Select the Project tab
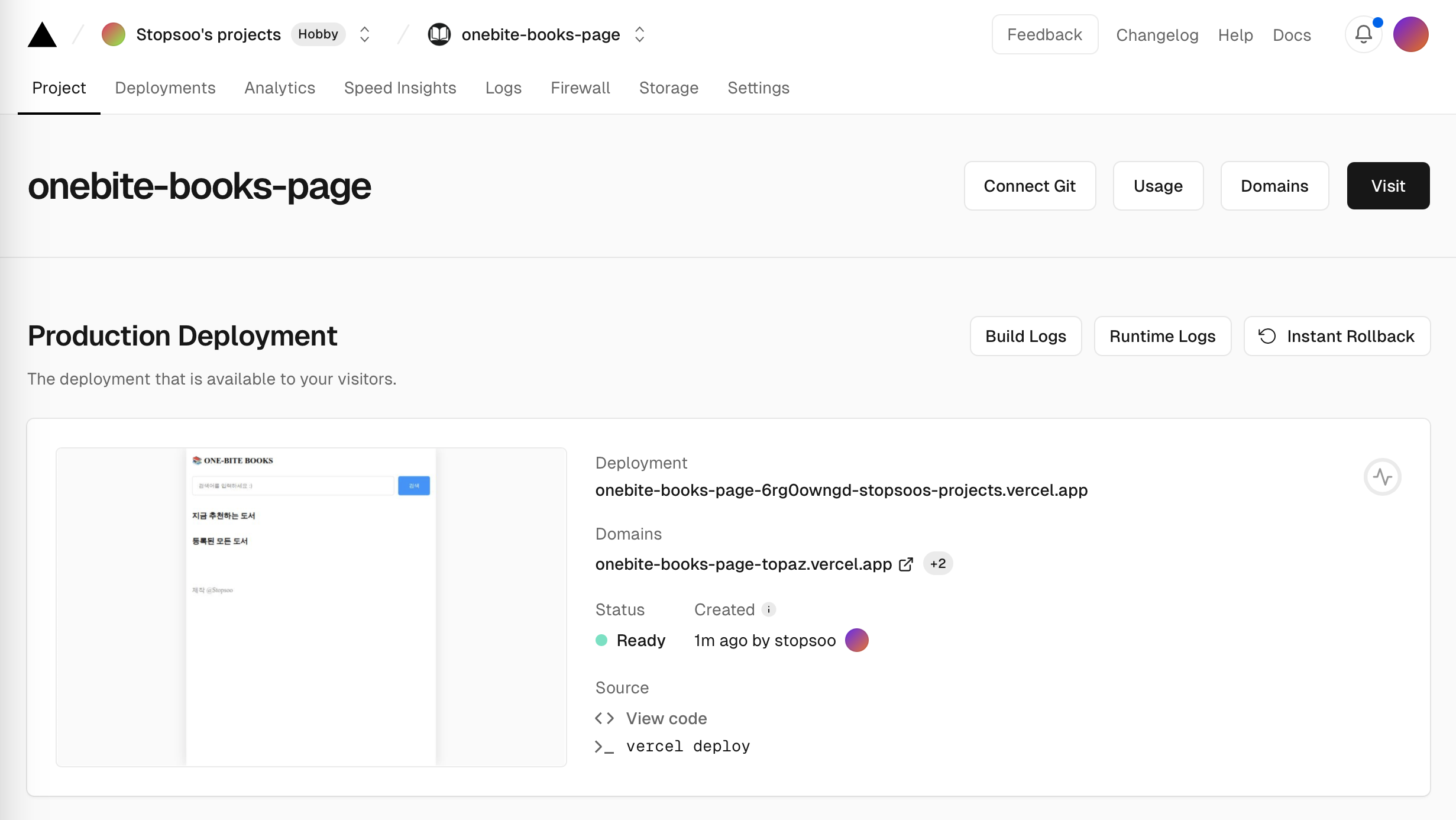1456x820 pixels. coord(59,88)
